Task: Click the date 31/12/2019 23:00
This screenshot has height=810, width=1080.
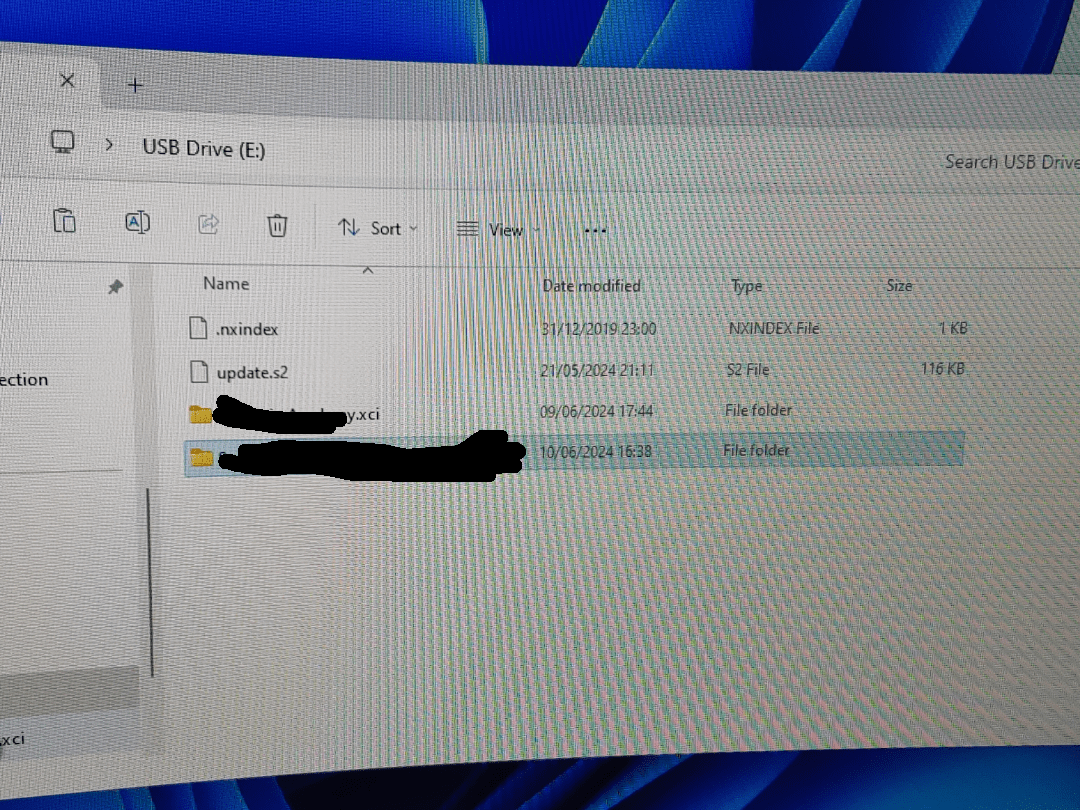Action: coord(598,329)
